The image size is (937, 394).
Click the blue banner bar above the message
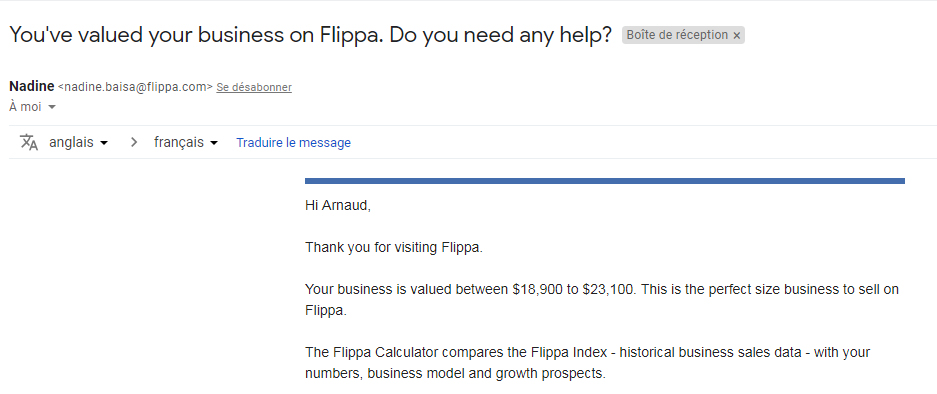point(605,181)
